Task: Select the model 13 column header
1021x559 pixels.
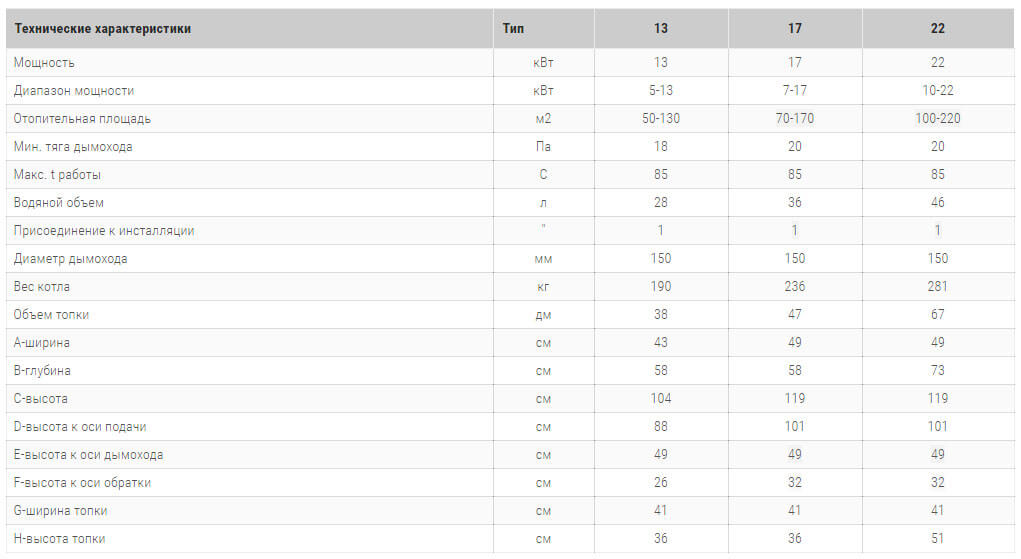Action: click(x=661, y=29)
